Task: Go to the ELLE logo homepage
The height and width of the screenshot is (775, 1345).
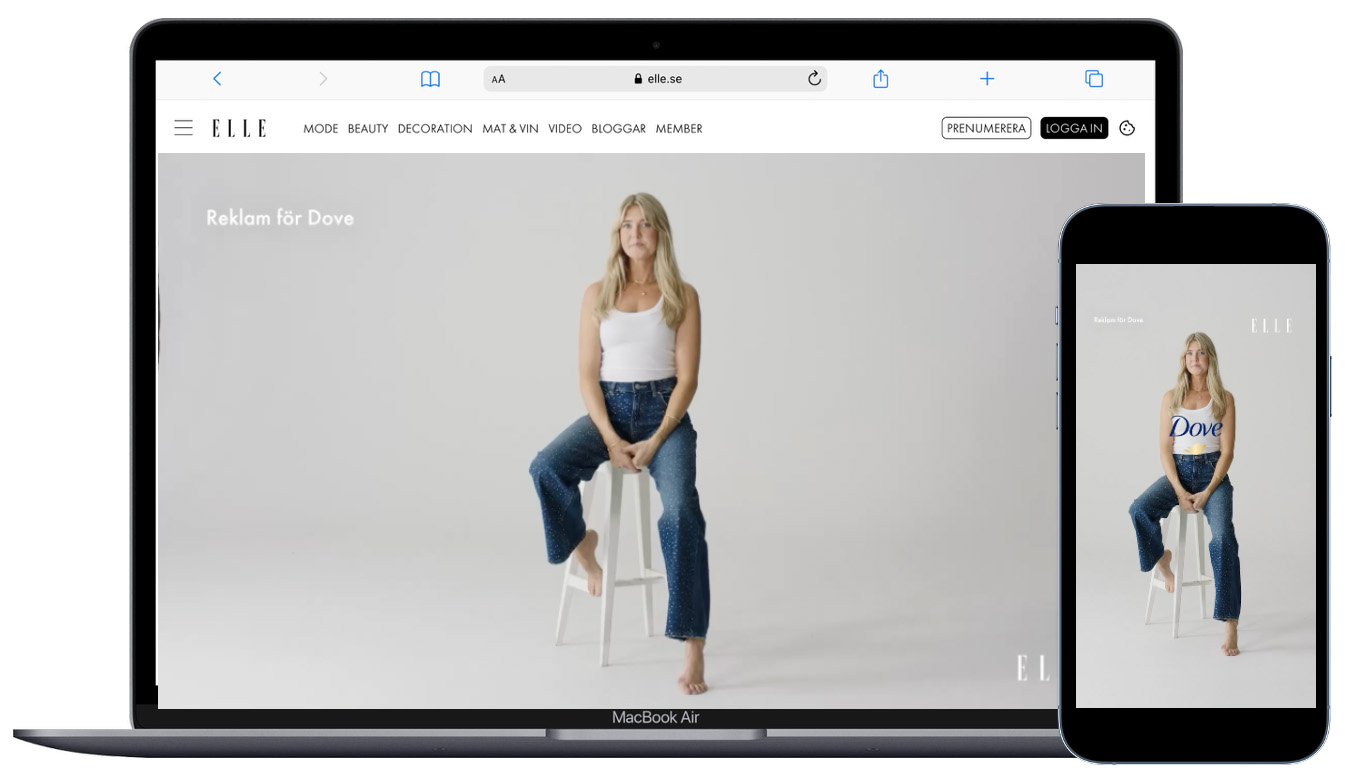Action: (239, 128)
